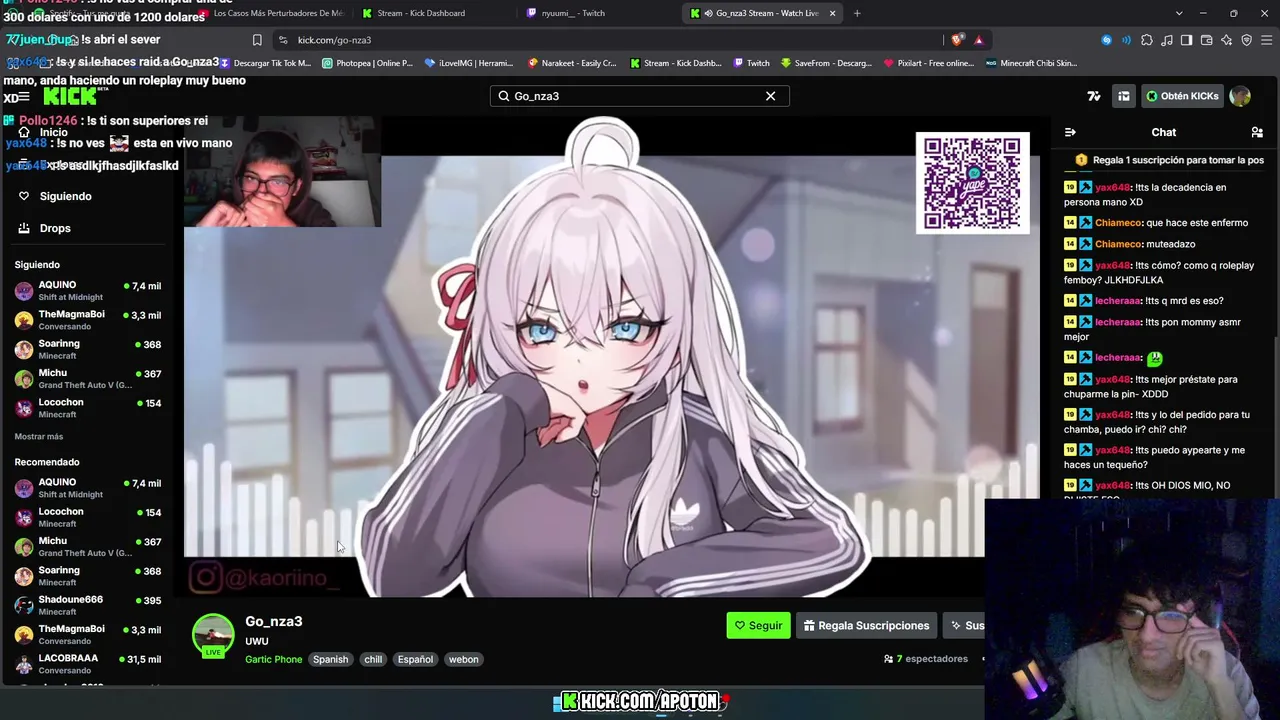Click TheMagmaBoi avatar in Recomendado list
This screenshot has width=1280, height=720.
24,634
